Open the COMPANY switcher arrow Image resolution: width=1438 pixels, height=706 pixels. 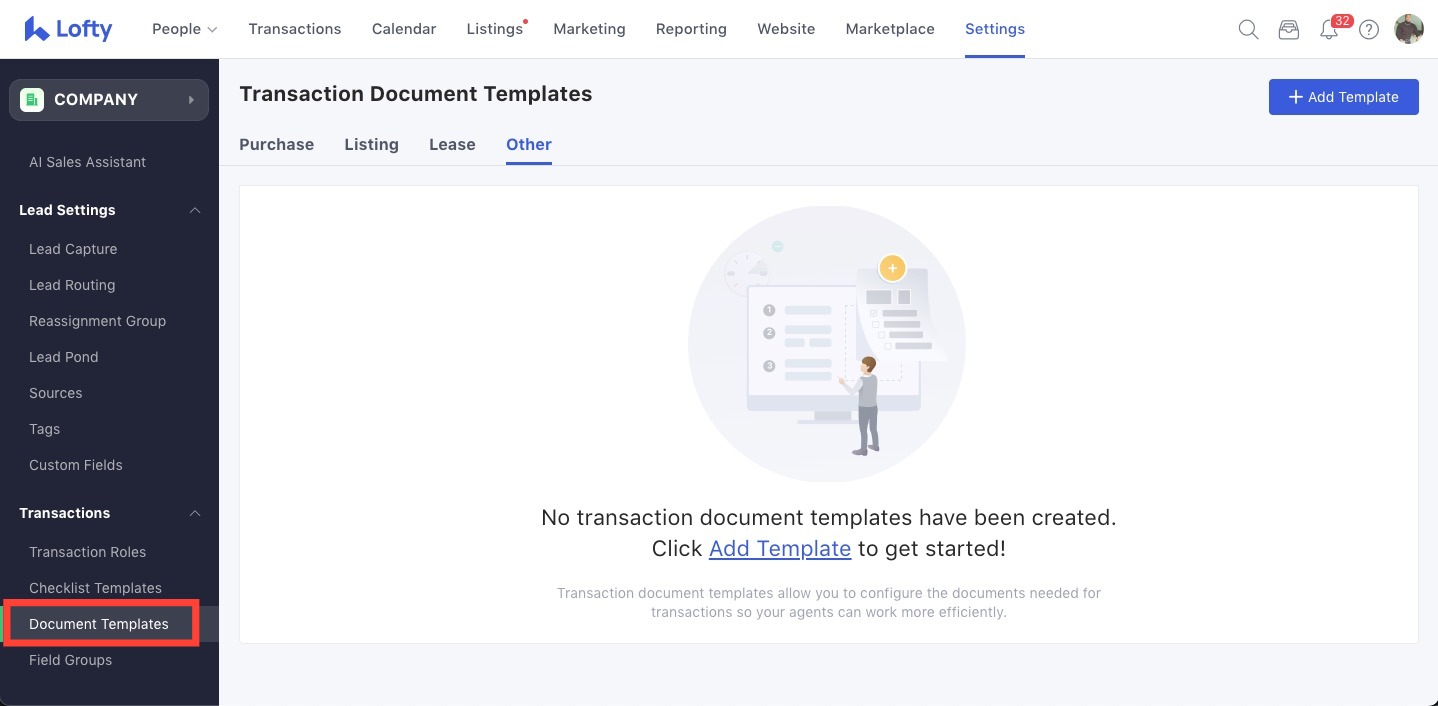tap(191, 100)
